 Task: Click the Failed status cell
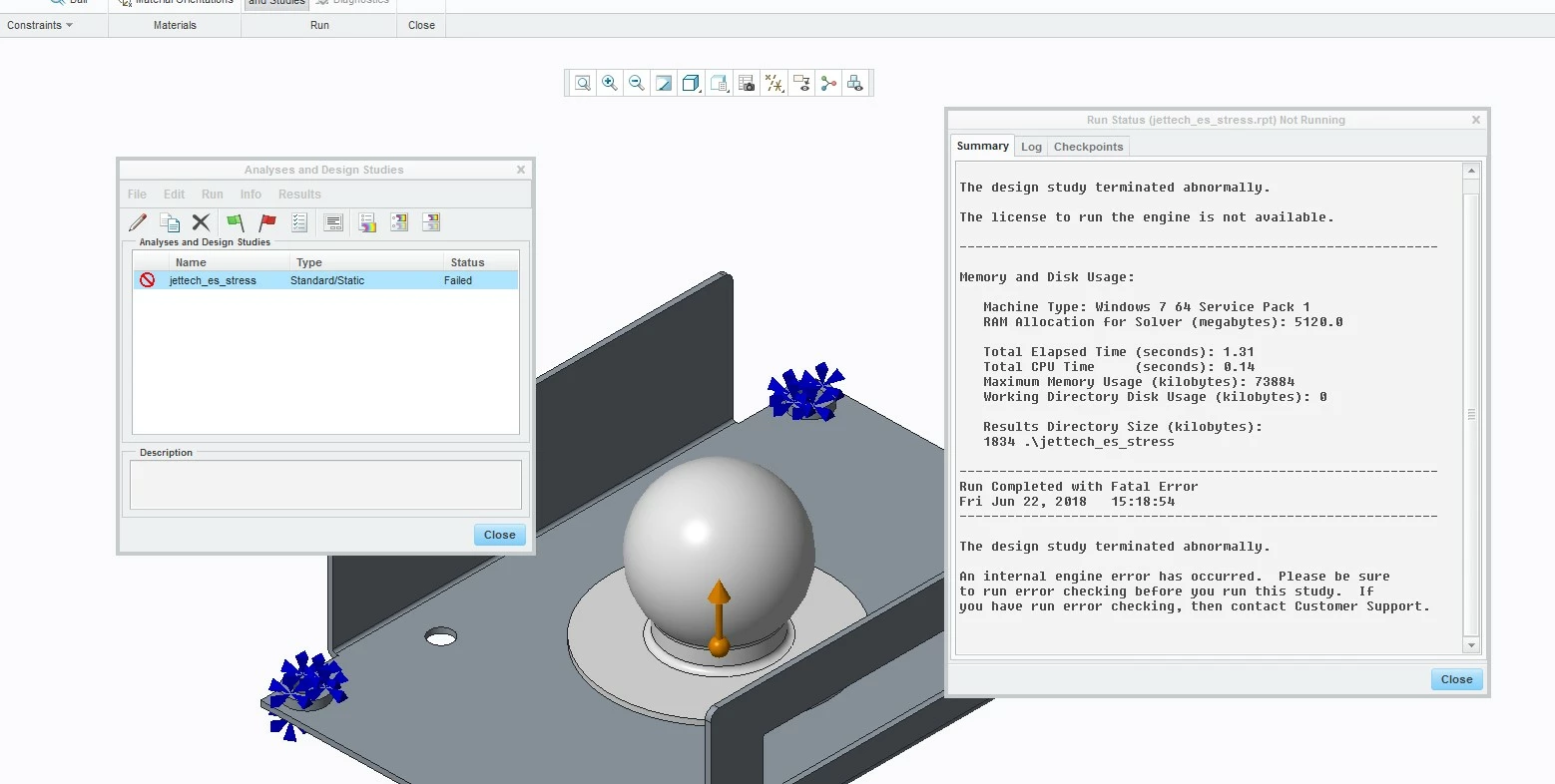458,280
